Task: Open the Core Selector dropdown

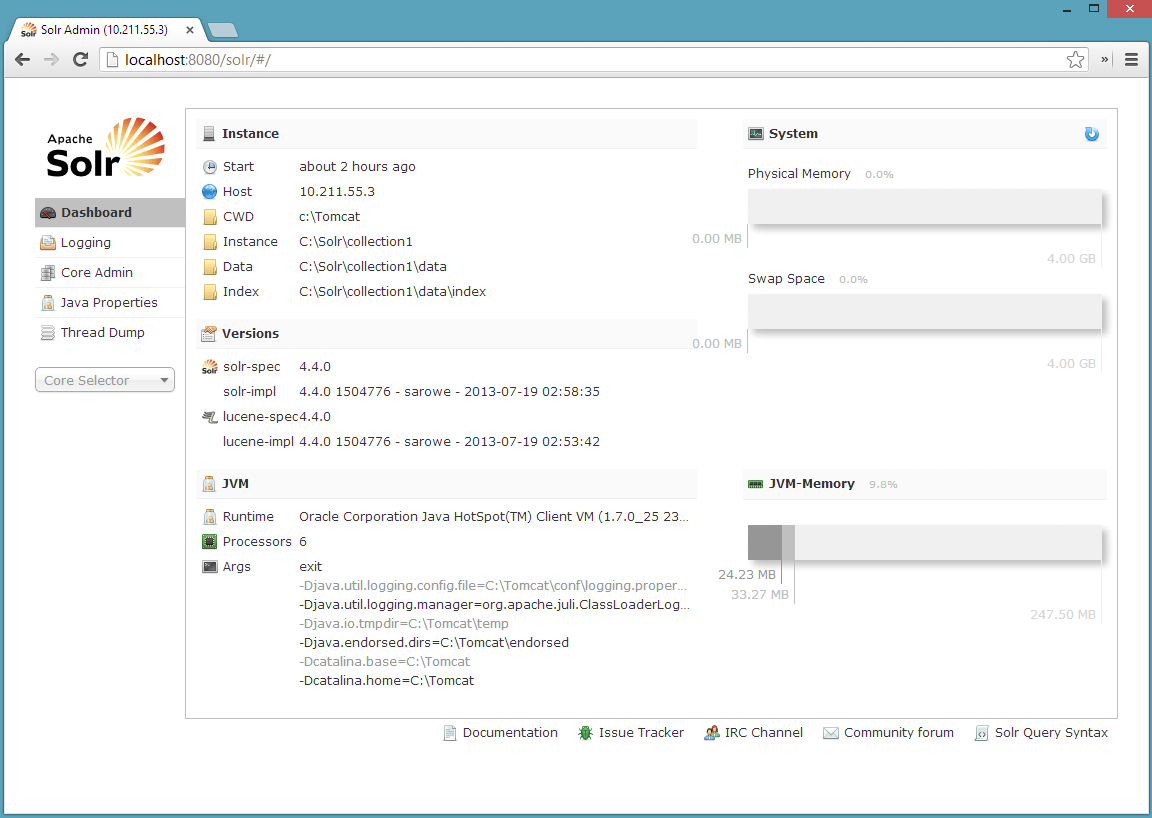Action: pyautogui.click(x=104, y=380)
